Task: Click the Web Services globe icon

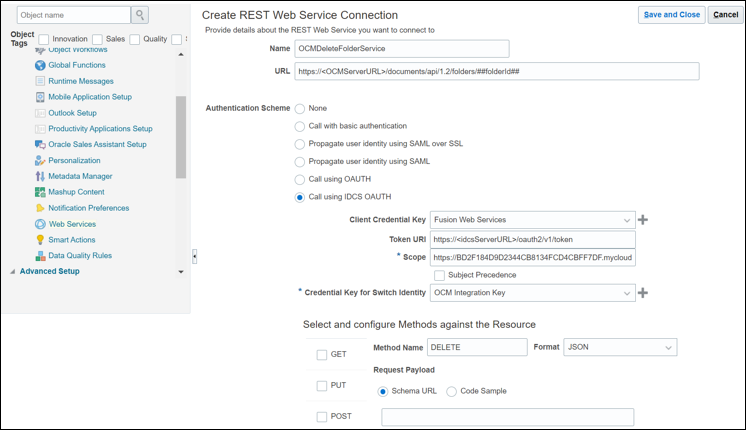Action: point(39,224)
